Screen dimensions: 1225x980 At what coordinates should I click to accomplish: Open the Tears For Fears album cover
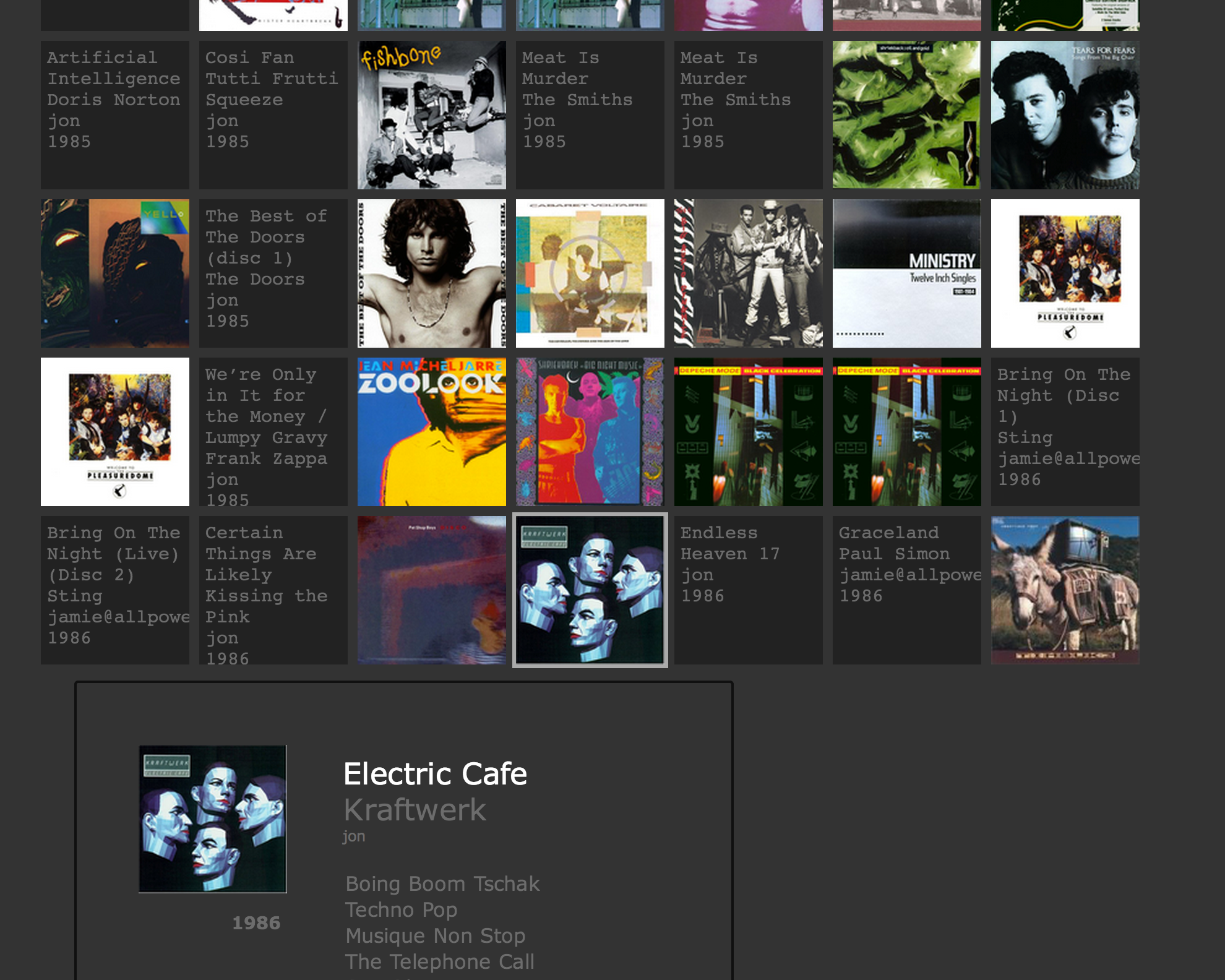(x=1065, y=115)
